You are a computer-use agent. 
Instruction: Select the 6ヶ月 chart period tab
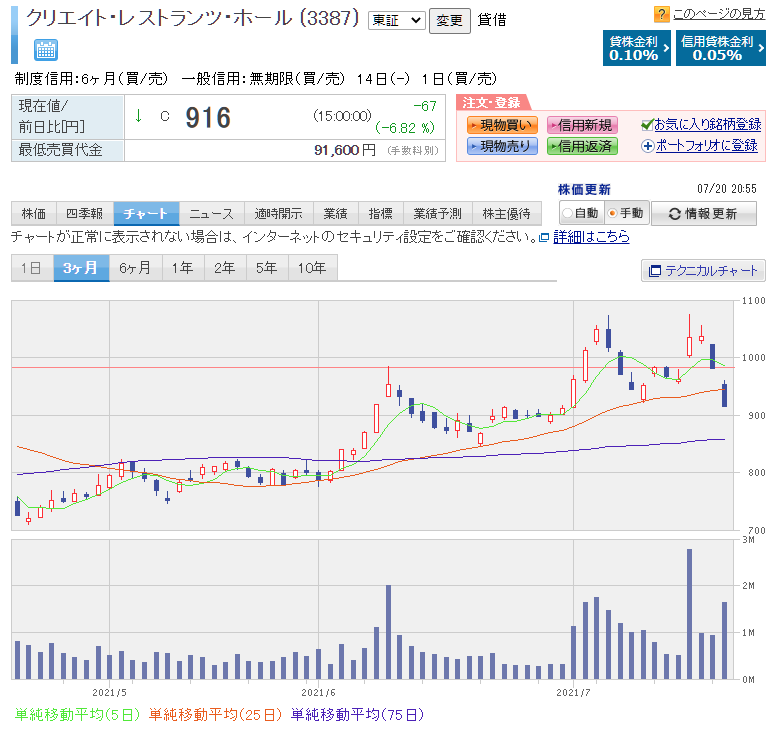[133, 268]
